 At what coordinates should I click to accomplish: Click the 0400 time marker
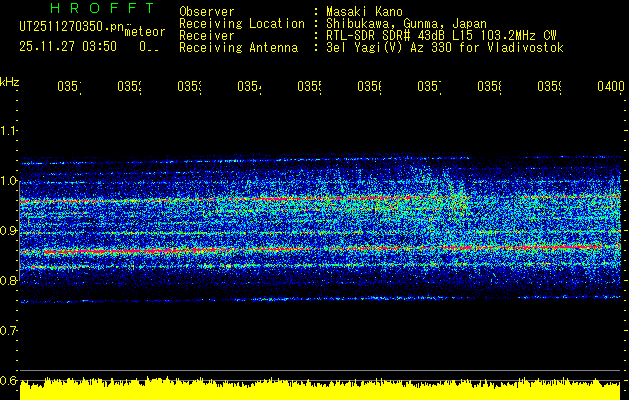(611, 87)
